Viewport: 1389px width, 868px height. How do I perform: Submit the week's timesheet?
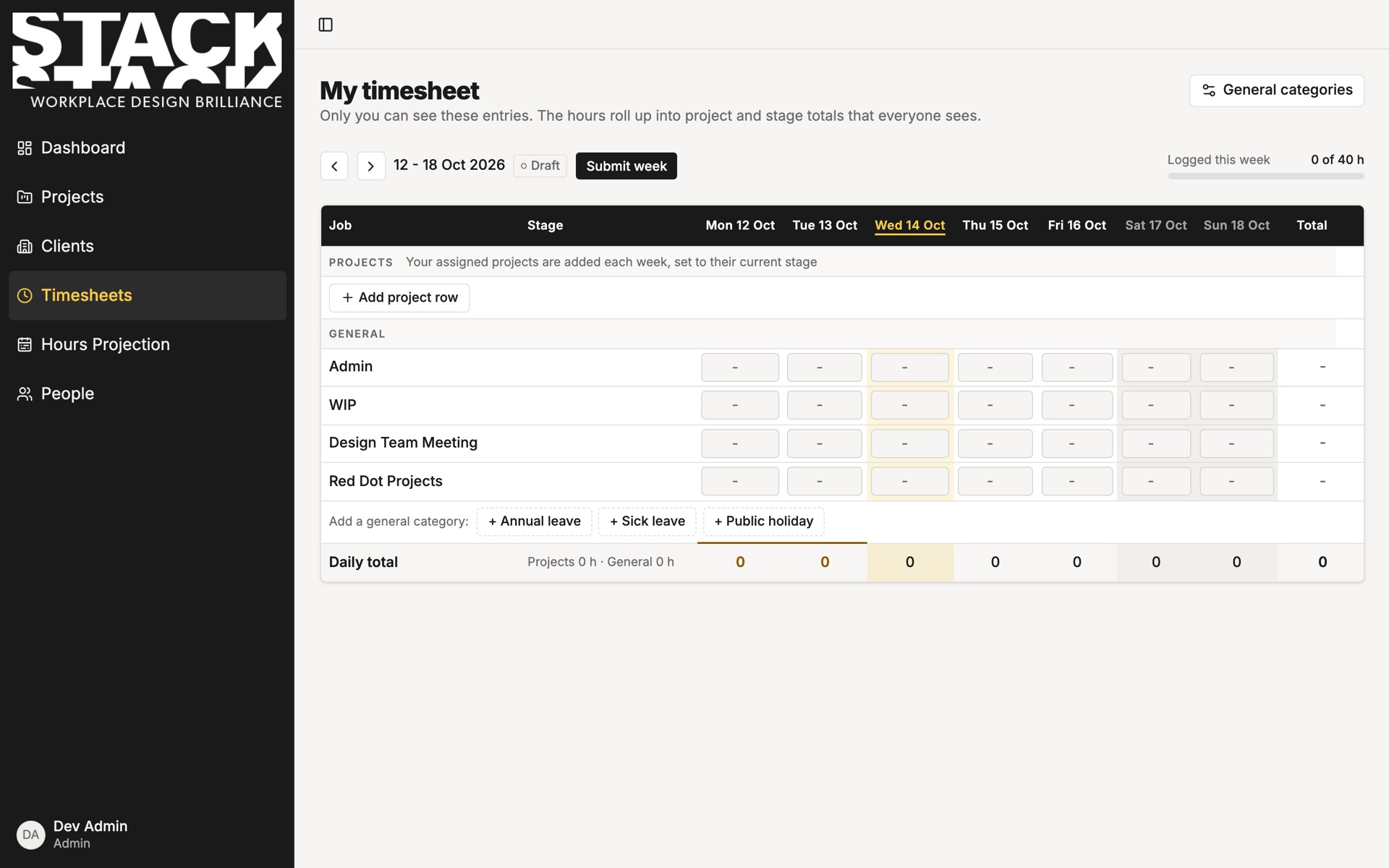pyautogui.click(x=626, y=166)
